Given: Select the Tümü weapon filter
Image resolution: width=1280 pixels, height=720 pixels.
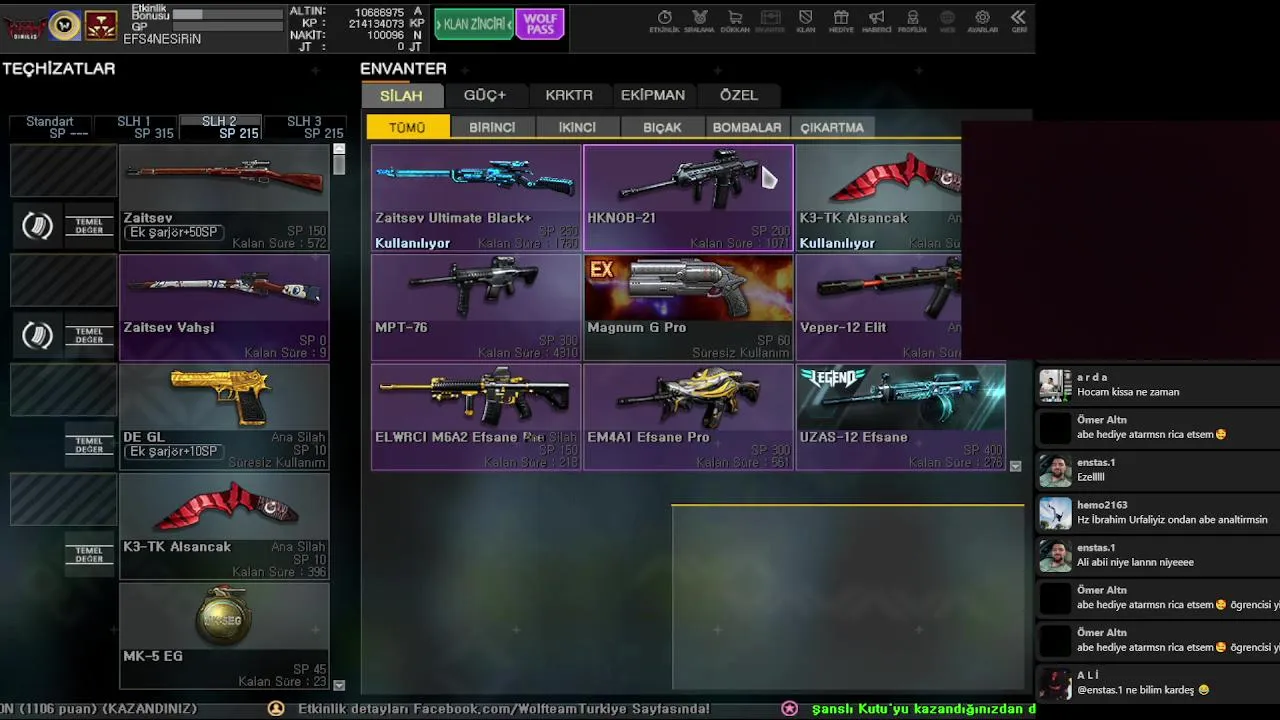Looking at the screenshot, I should click(x=407, y=127).
